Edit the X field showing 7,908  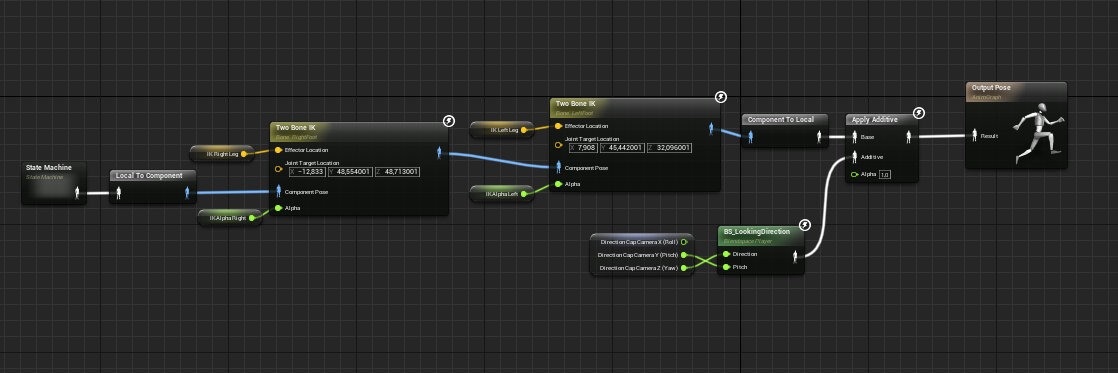(583, 148)
